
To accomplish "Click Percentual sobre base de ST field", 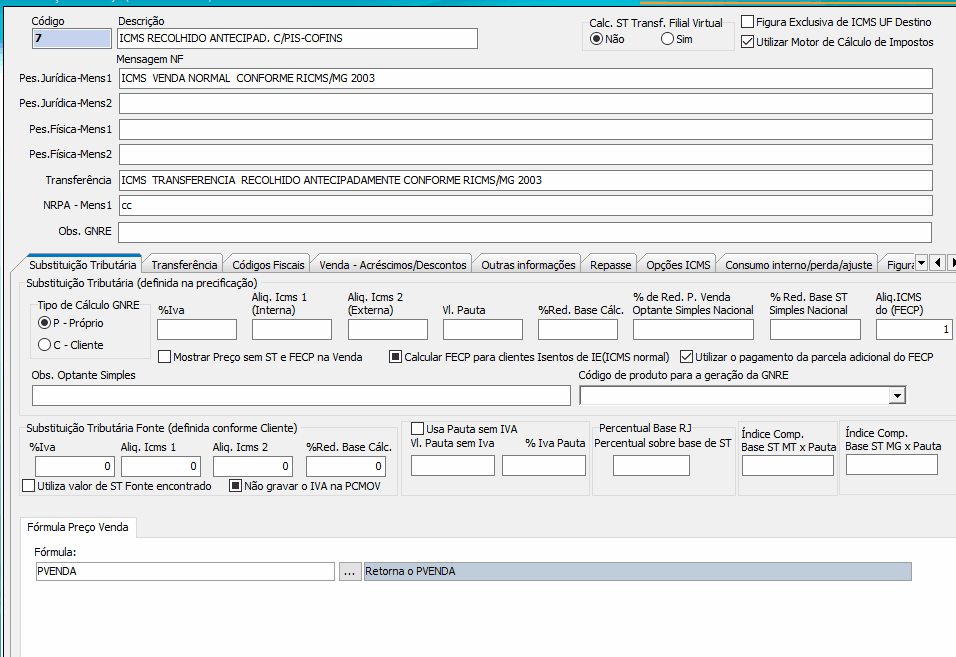I will 651,466.
